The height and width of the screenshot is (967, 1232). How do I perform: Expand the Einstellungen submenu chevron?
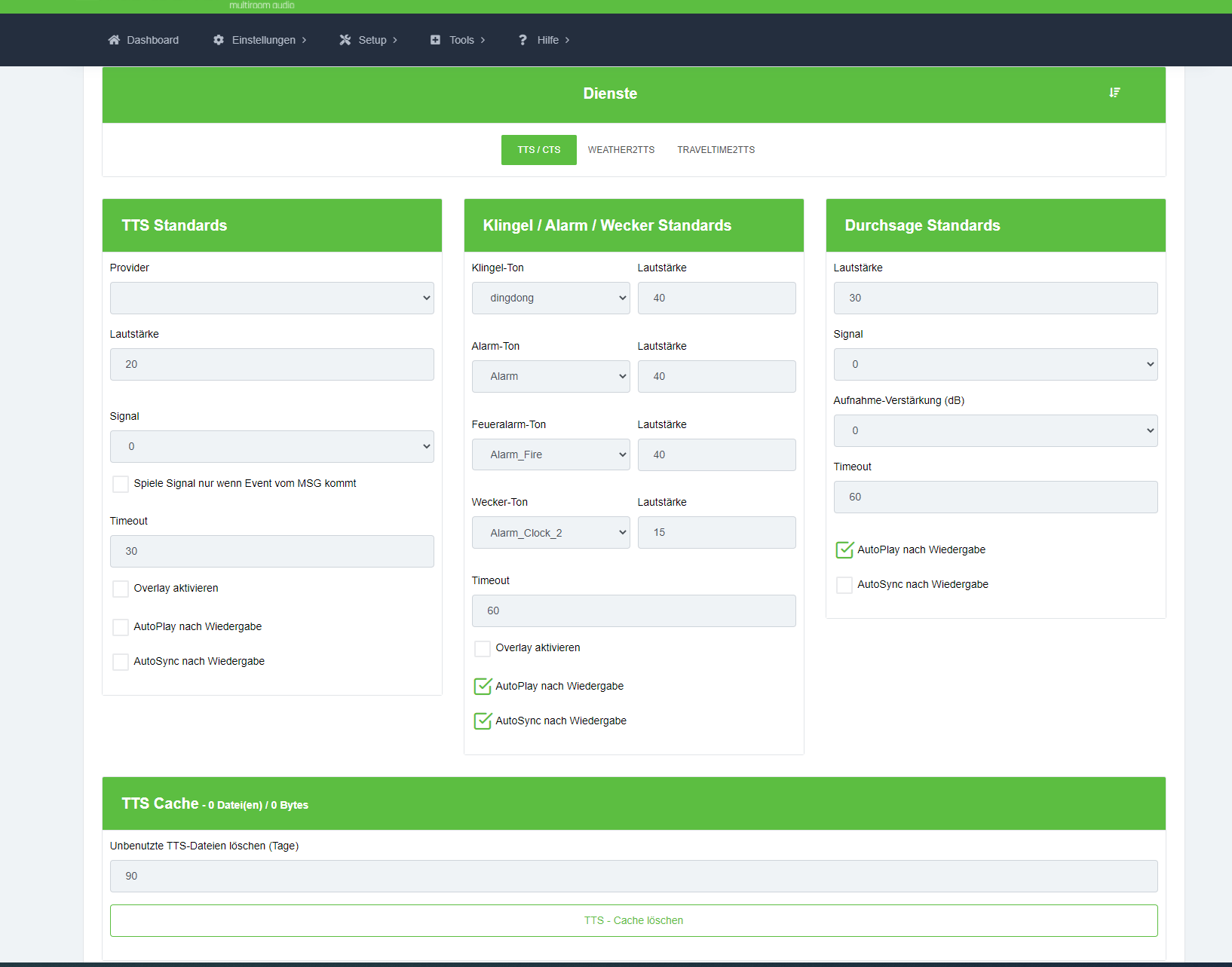[304, 40]
